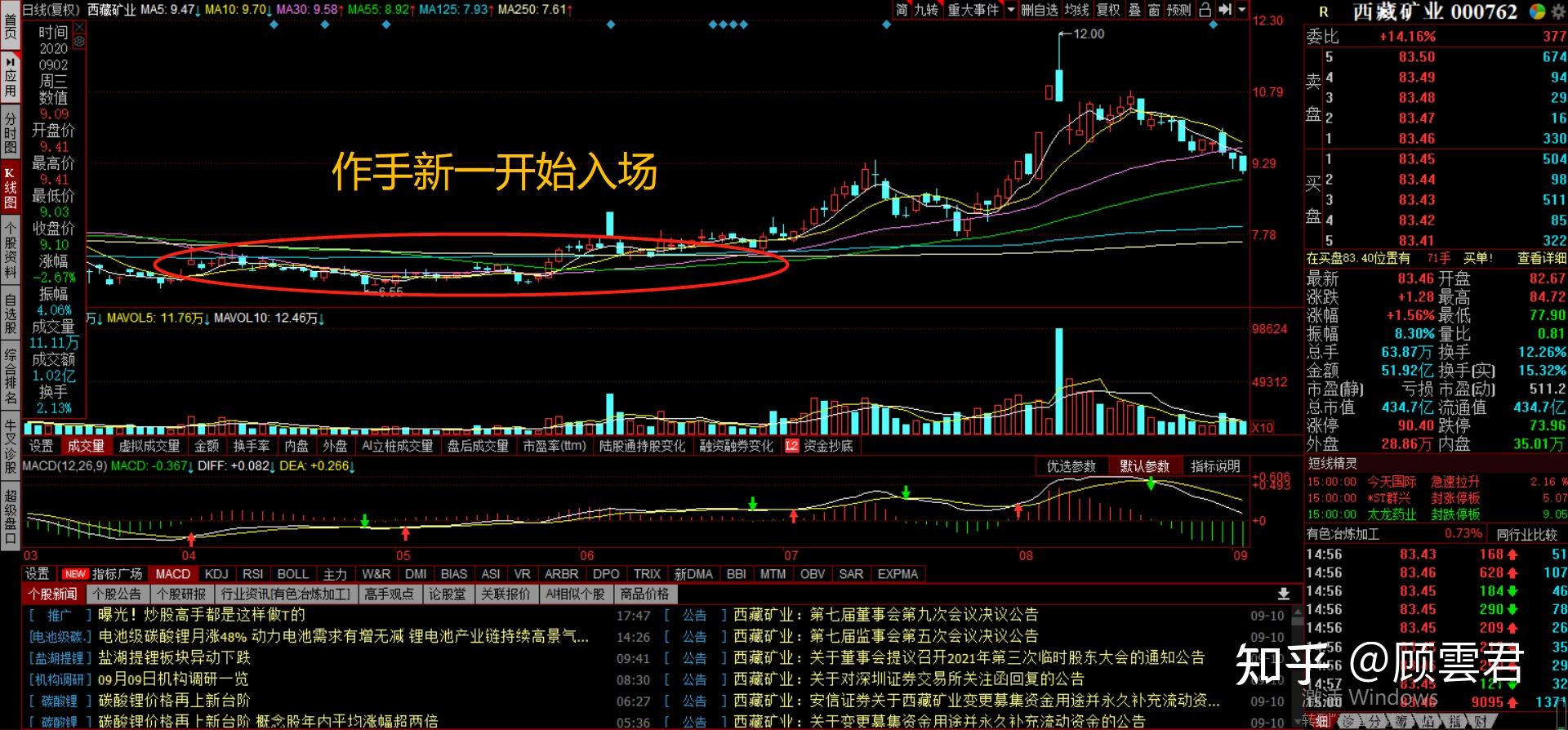Select 虚拟成交量 tab
Image resolution: width=1568 pixels, height=730 pixels.
pyautogui.click(x=149, y=446)
